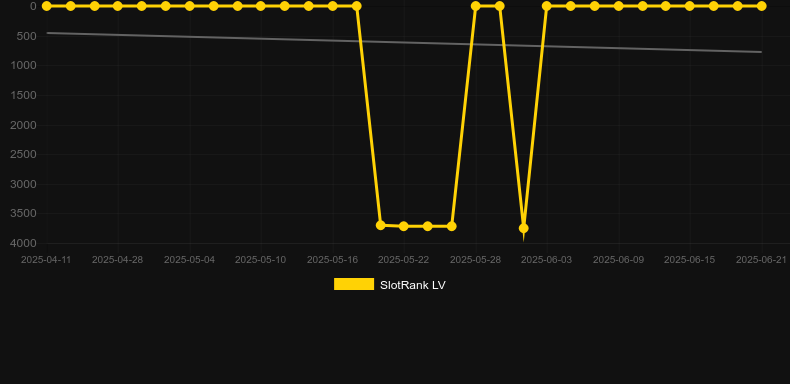The image size is (790, 384).
Task: Select the lowest data point near 2025-06-01
Action: pos(523,228)
